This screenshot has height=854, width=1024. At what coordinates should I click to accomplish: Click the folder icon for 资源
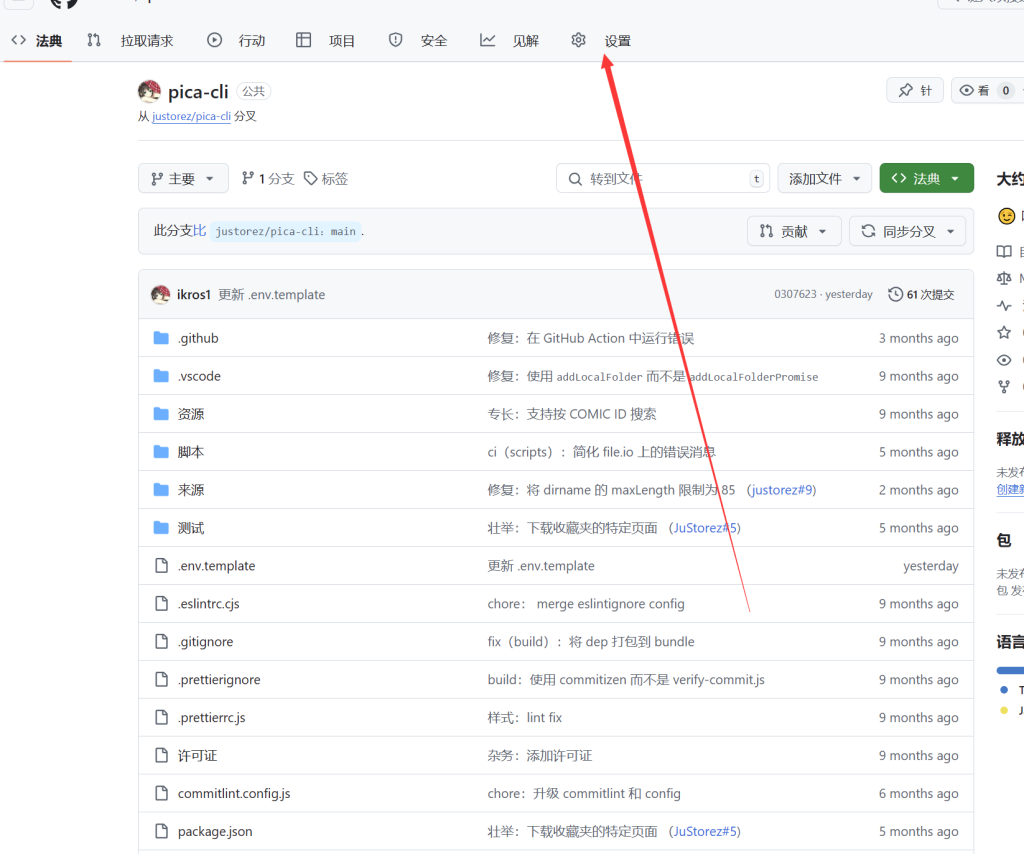click(161, 413)
